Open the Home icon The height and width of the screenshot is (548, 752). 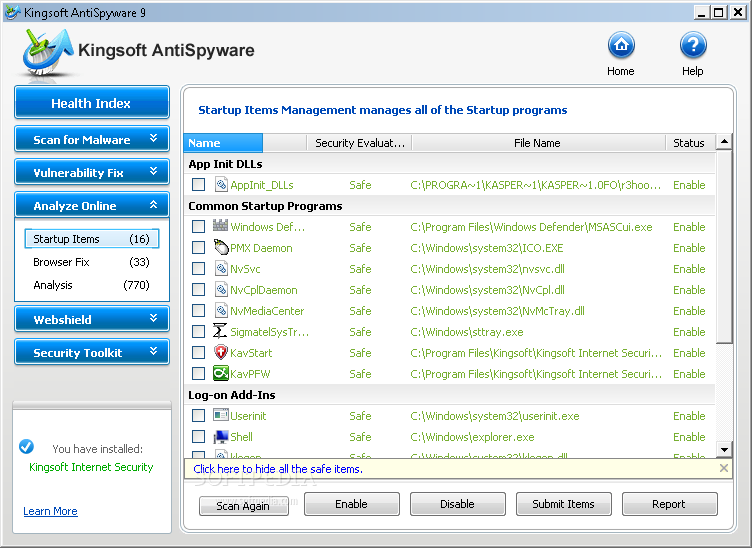621,46
